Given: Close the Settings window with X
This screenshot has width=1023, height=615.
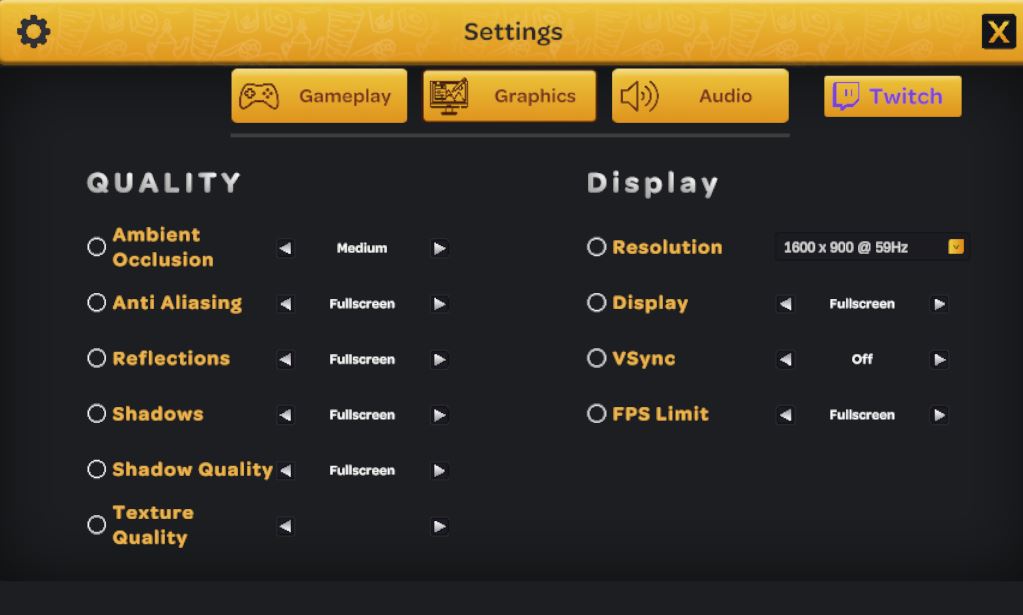Looking at the screenshot, I should [998, 33].
